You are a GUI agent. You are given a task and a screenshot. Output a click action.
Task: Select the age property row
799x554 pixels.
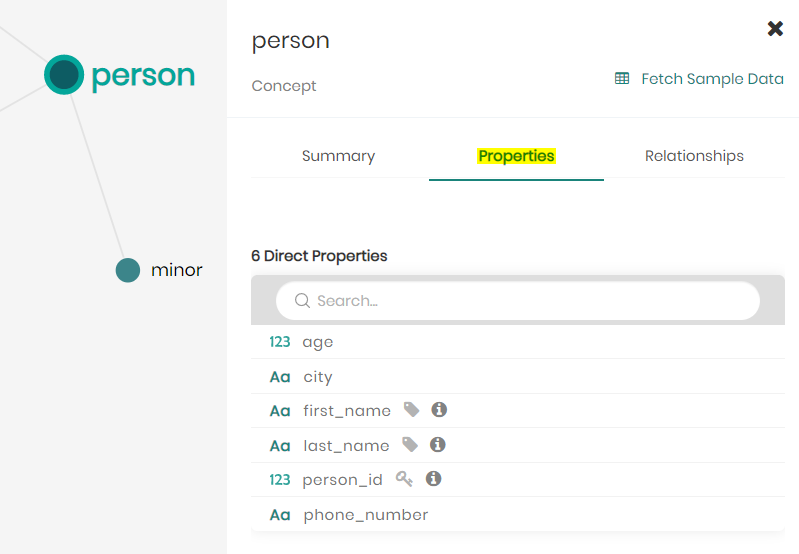[x=318, y=342]
